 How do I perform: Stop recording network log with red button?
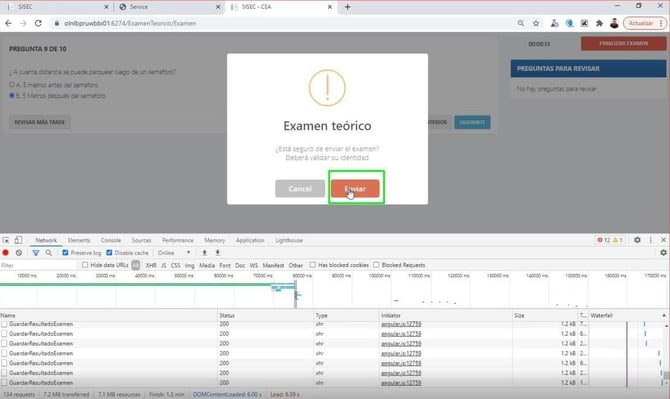click(x=6, y=252)
